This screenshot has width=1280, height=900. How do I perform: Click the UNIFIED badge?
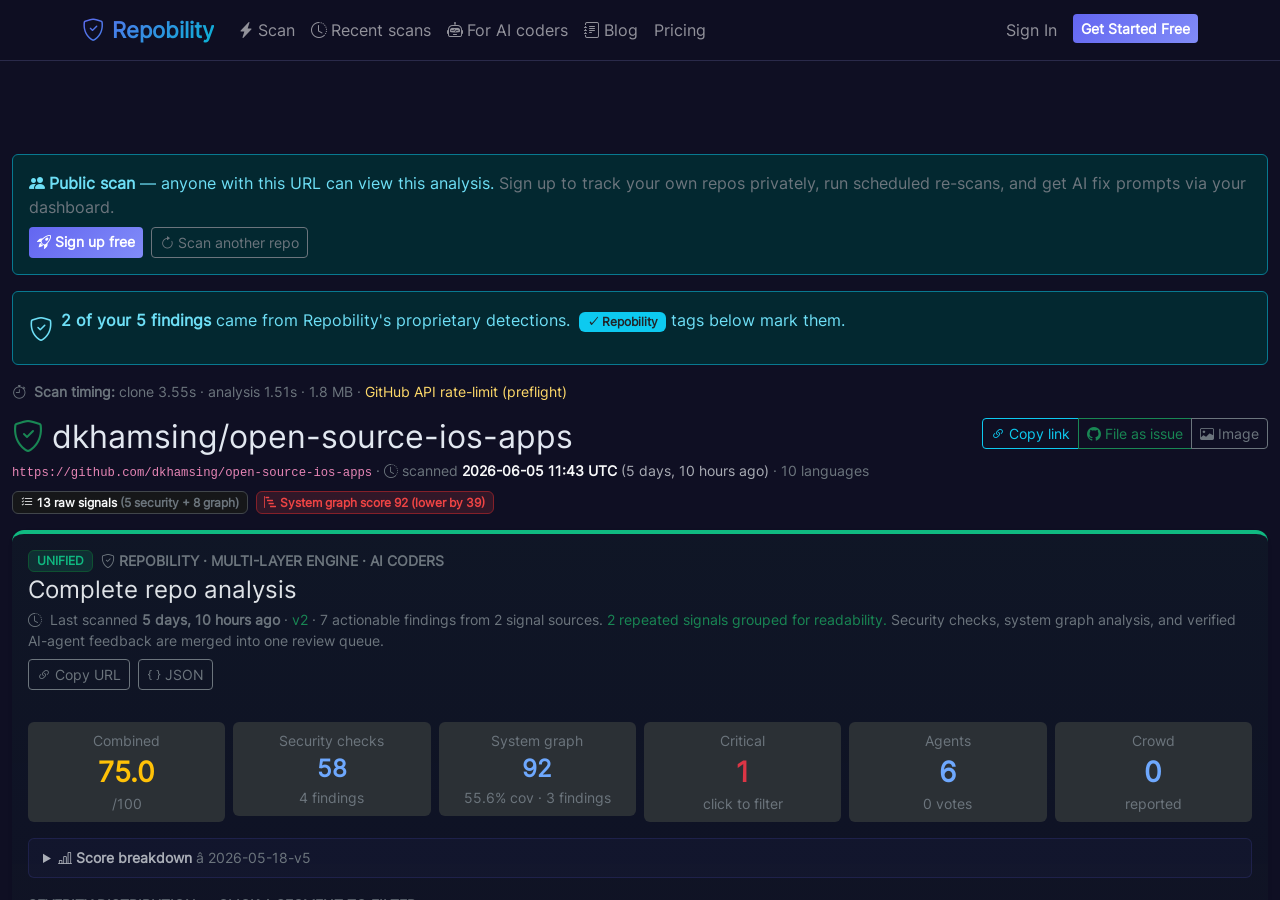click(60, 561)
